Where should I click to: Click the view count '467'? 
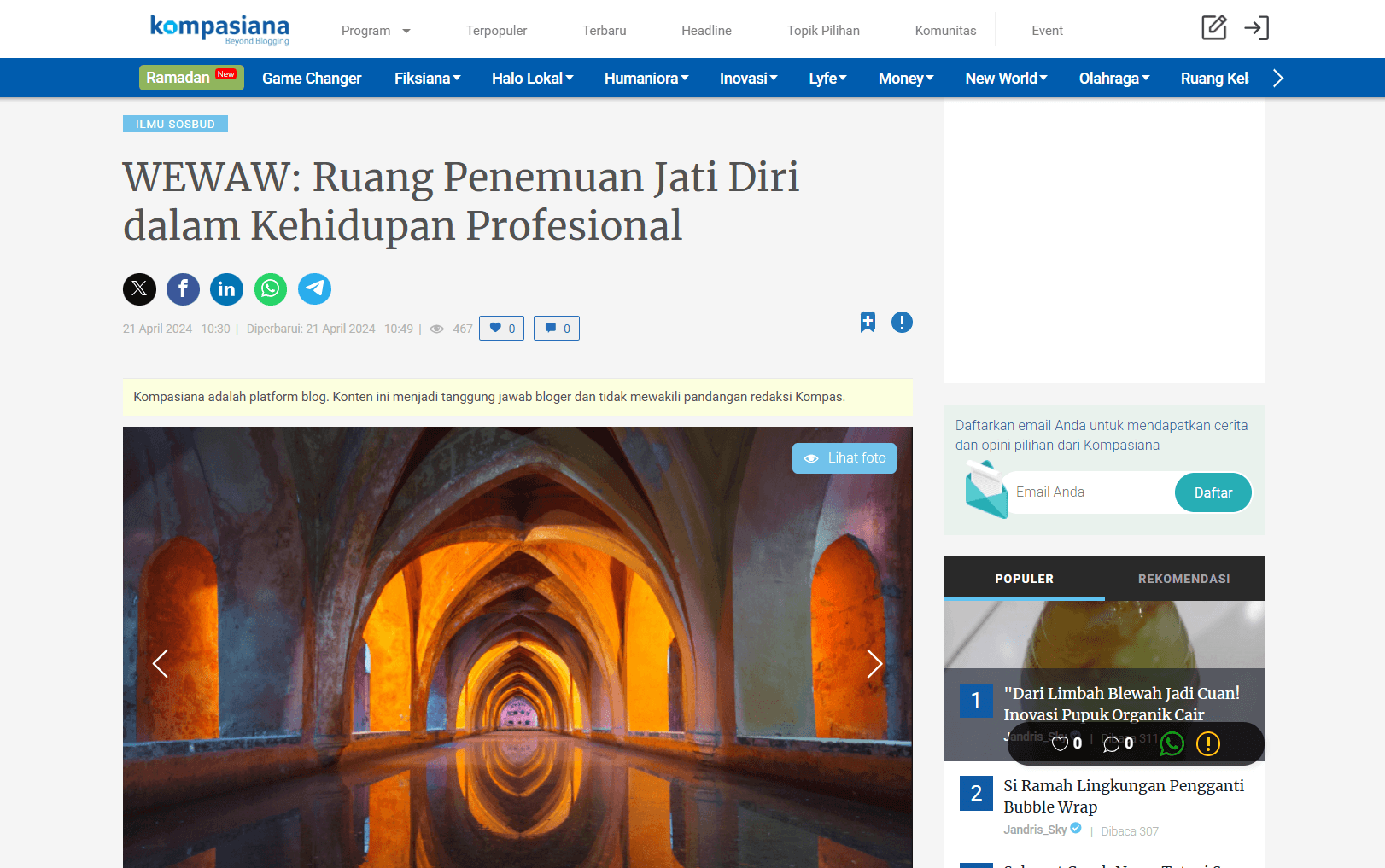click(x=462, y=329)
